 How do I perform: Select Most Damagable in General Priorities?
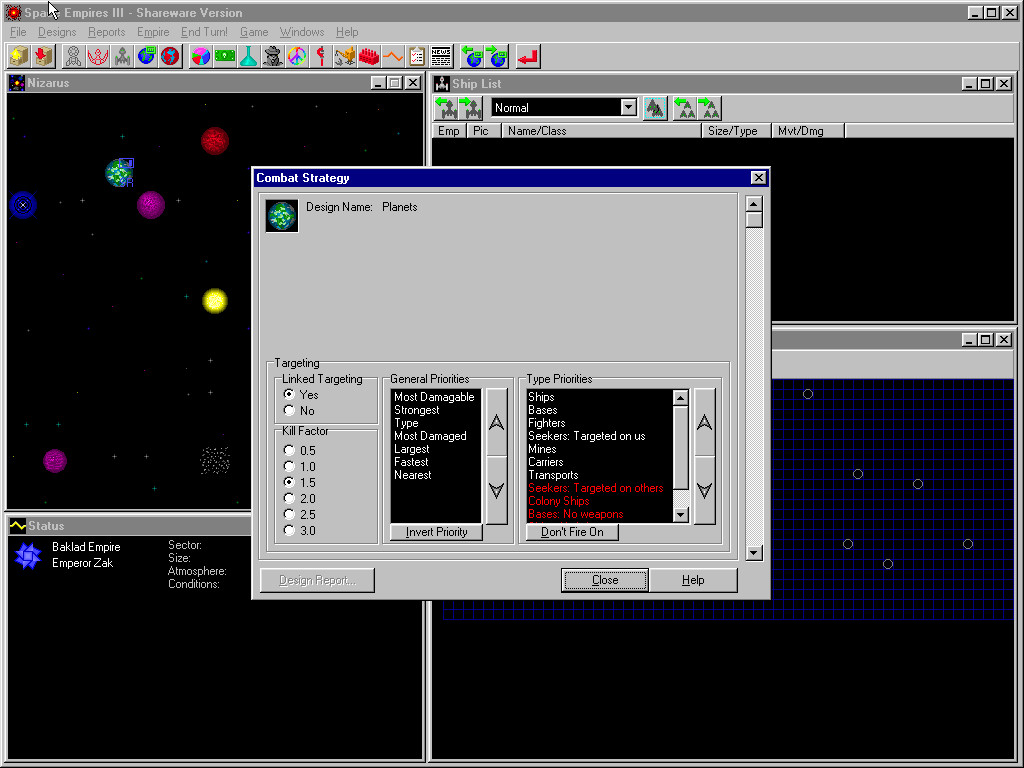(x=434, y=397)
